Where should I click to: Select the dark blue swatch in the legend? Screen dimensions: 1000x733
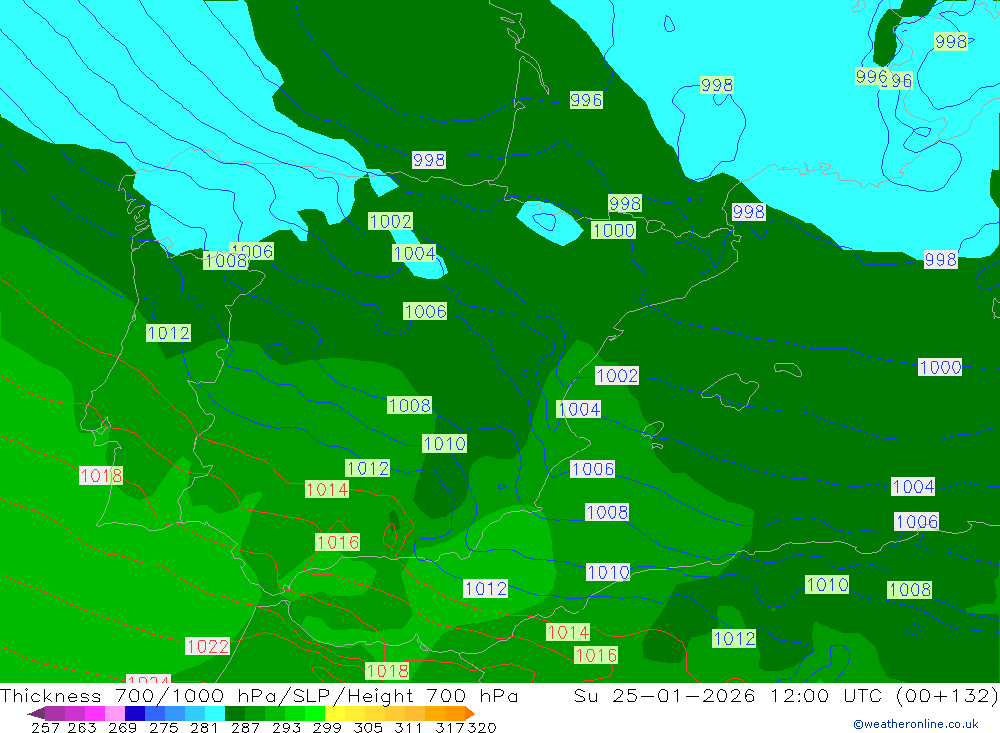pos(135,713)
